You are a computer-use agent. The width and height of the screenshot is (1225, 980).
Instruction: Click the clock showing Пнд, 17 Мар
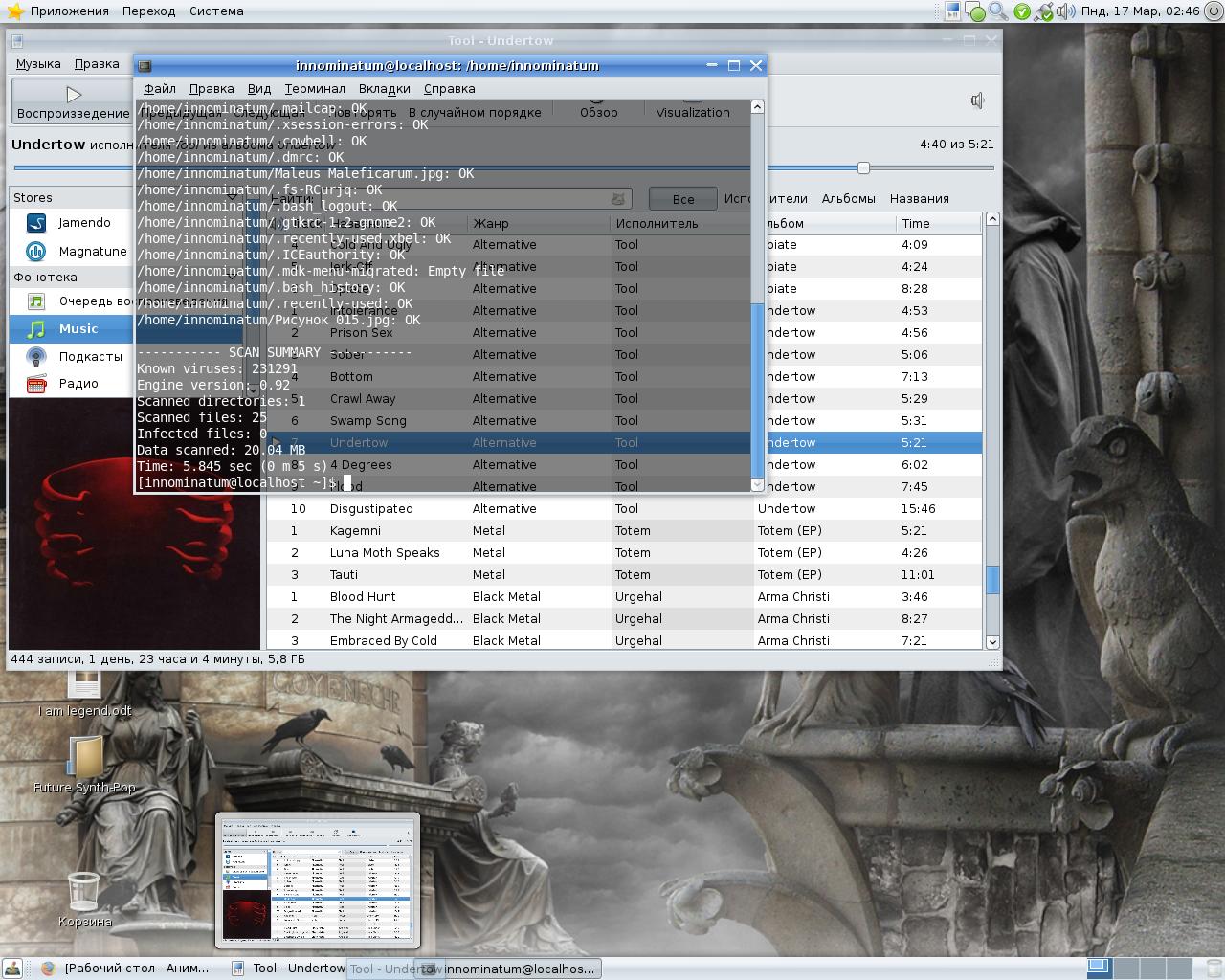click(x=1140, y=11)
